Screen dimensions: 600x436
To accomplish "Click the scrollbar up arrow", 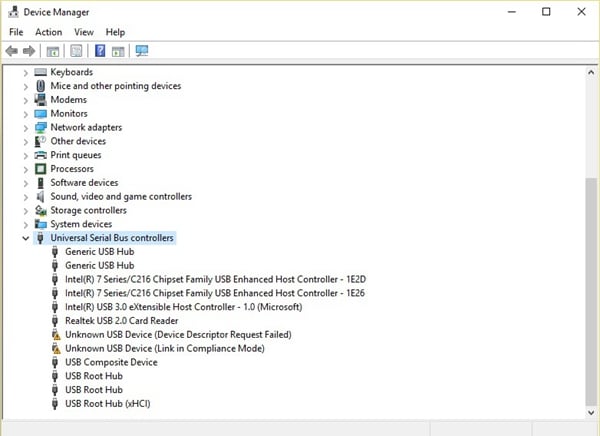I will pyautogui.click(x=591, y=72).
